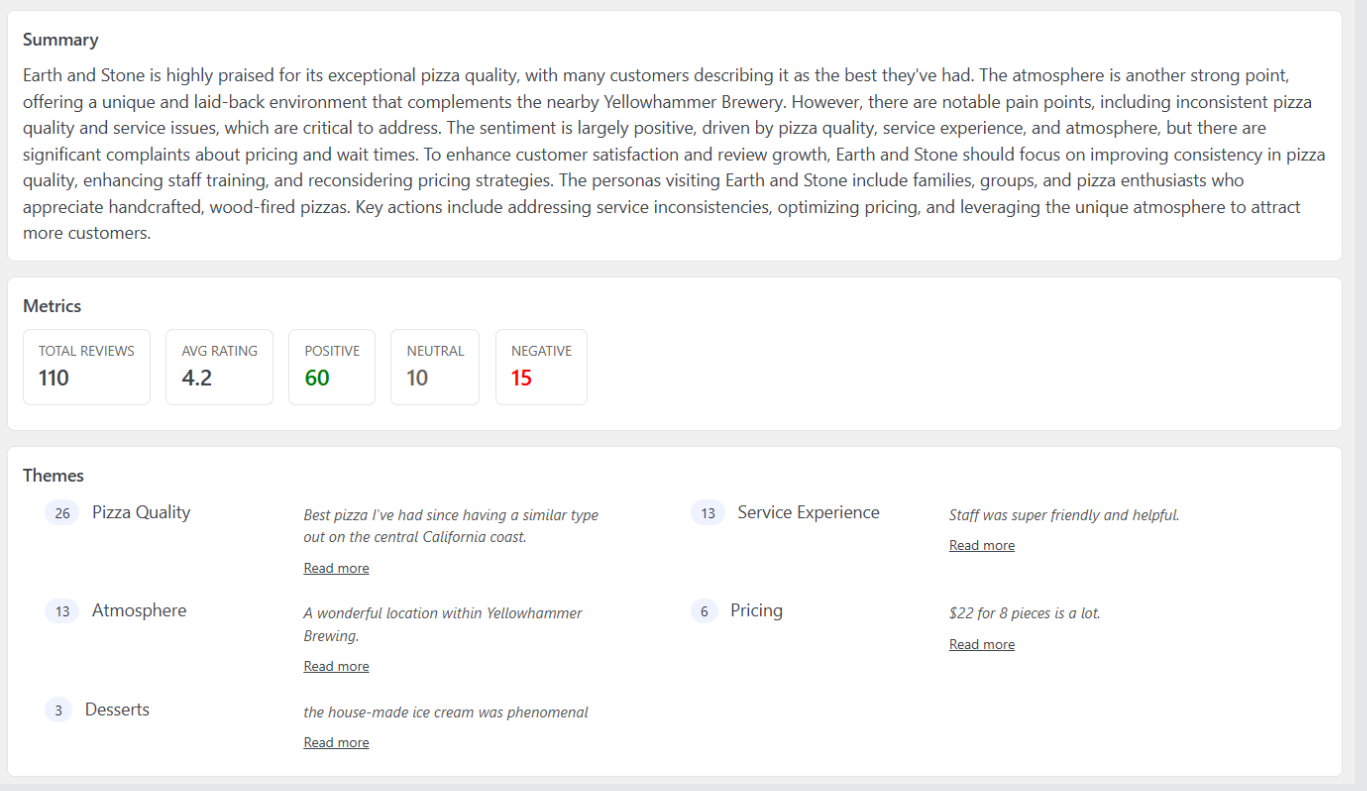The height and width of the screenshot is (791, 1367).
Task: Select the Positive metric card
Action: pos(331,367)
